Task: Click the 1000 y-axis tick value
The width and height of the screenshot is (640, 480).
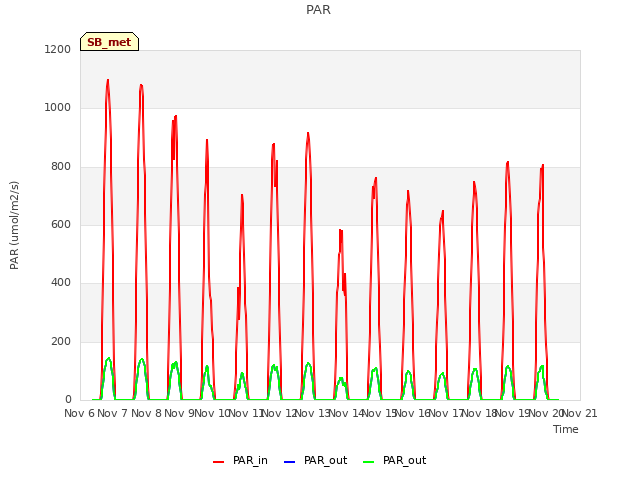Action: [58, 107]
